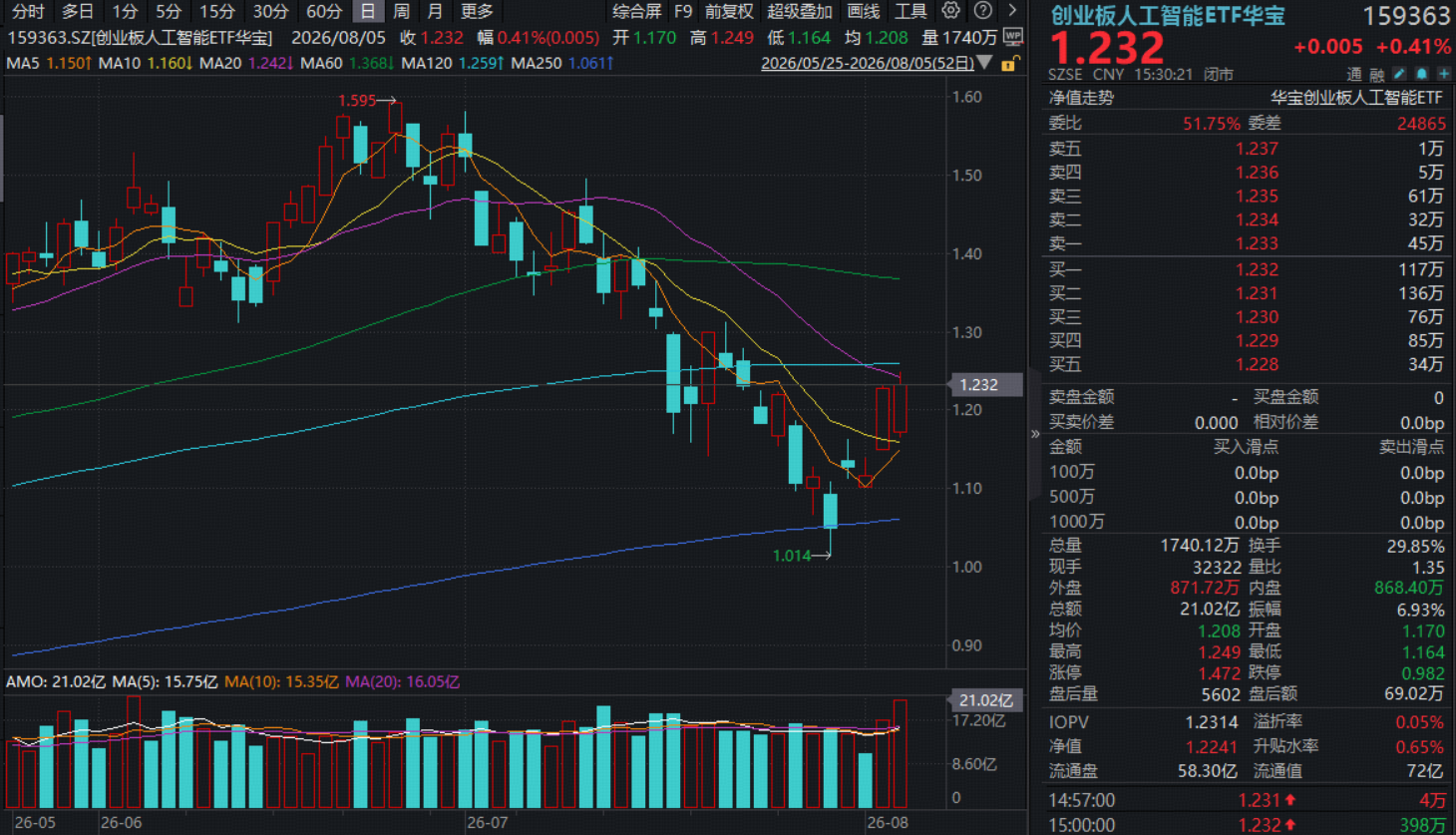Open the 更多 periods dropdown
Image resolution: width=1456 pixels, height=835 pixels.
477,11
